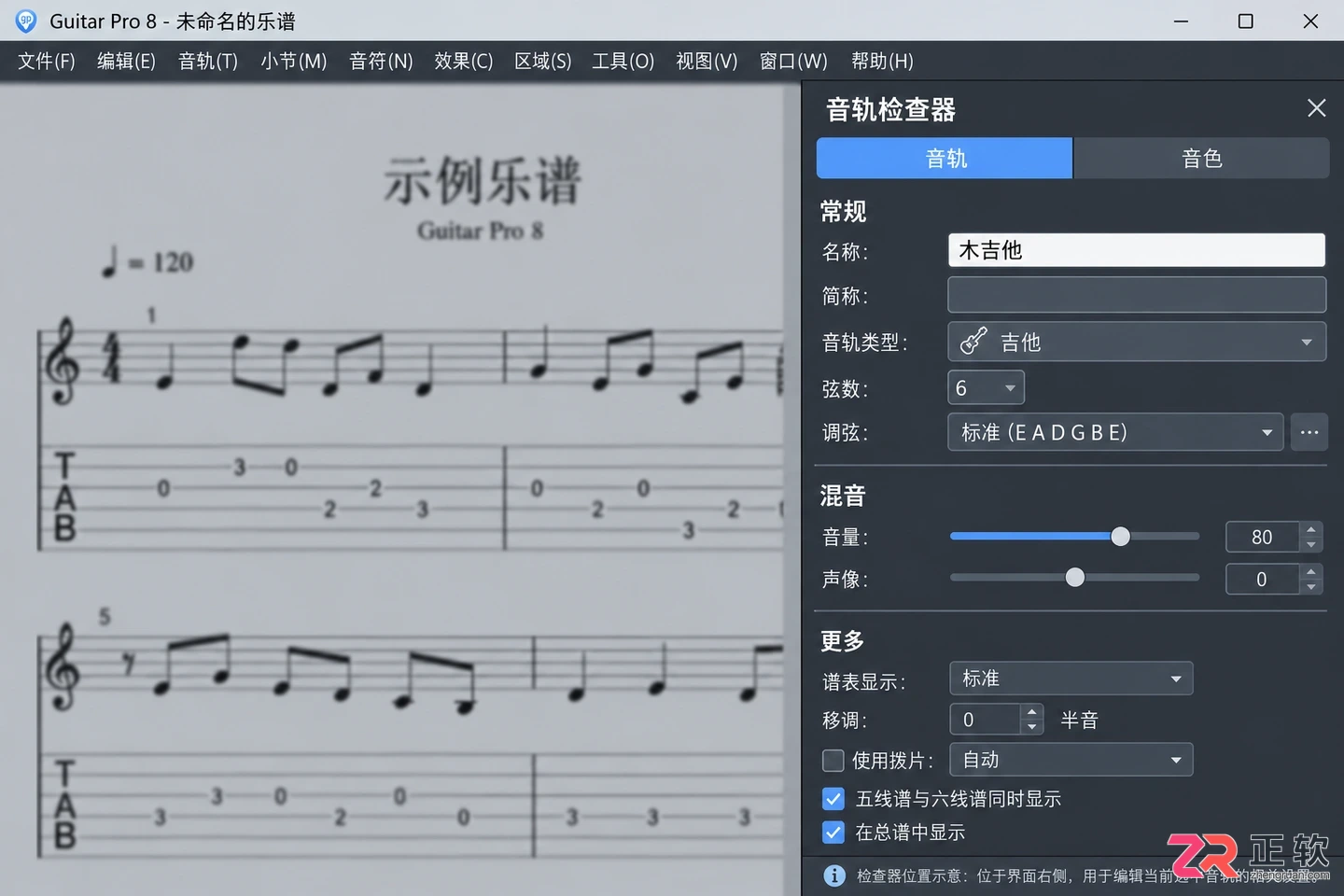Click the score title 示例乐谱
The width and height of the screenshot is (1344, 896).
pyautogui.click(x=483, y=180)
